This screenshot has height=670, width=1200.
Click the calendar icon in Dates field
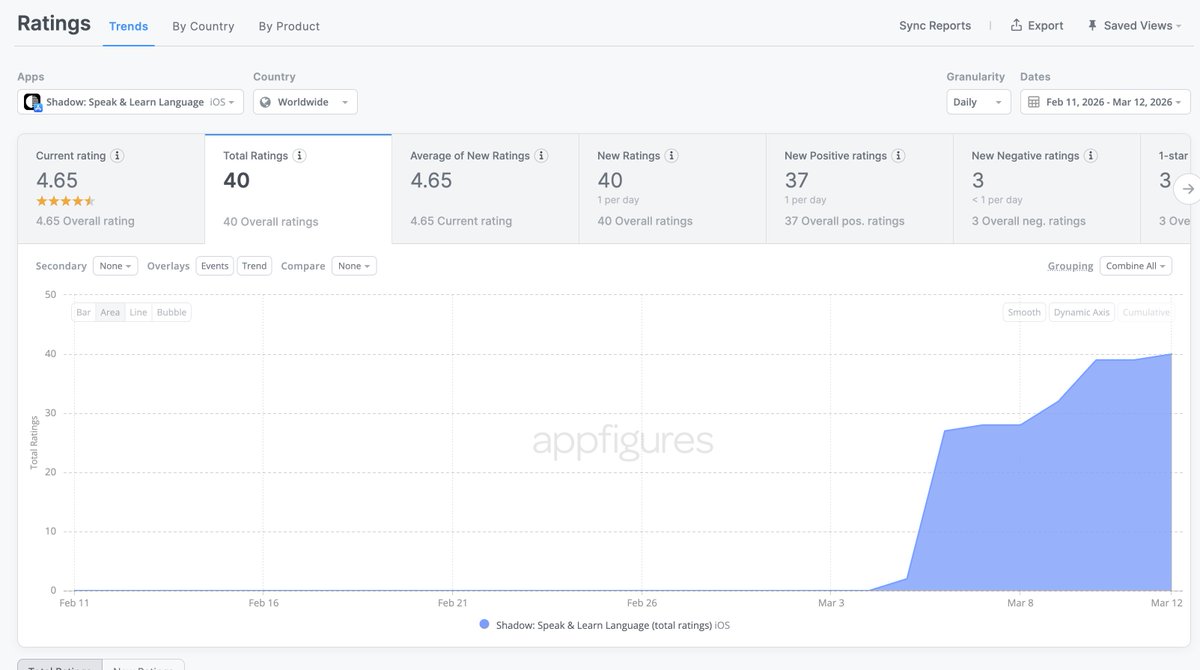(x=1034, y=102)
